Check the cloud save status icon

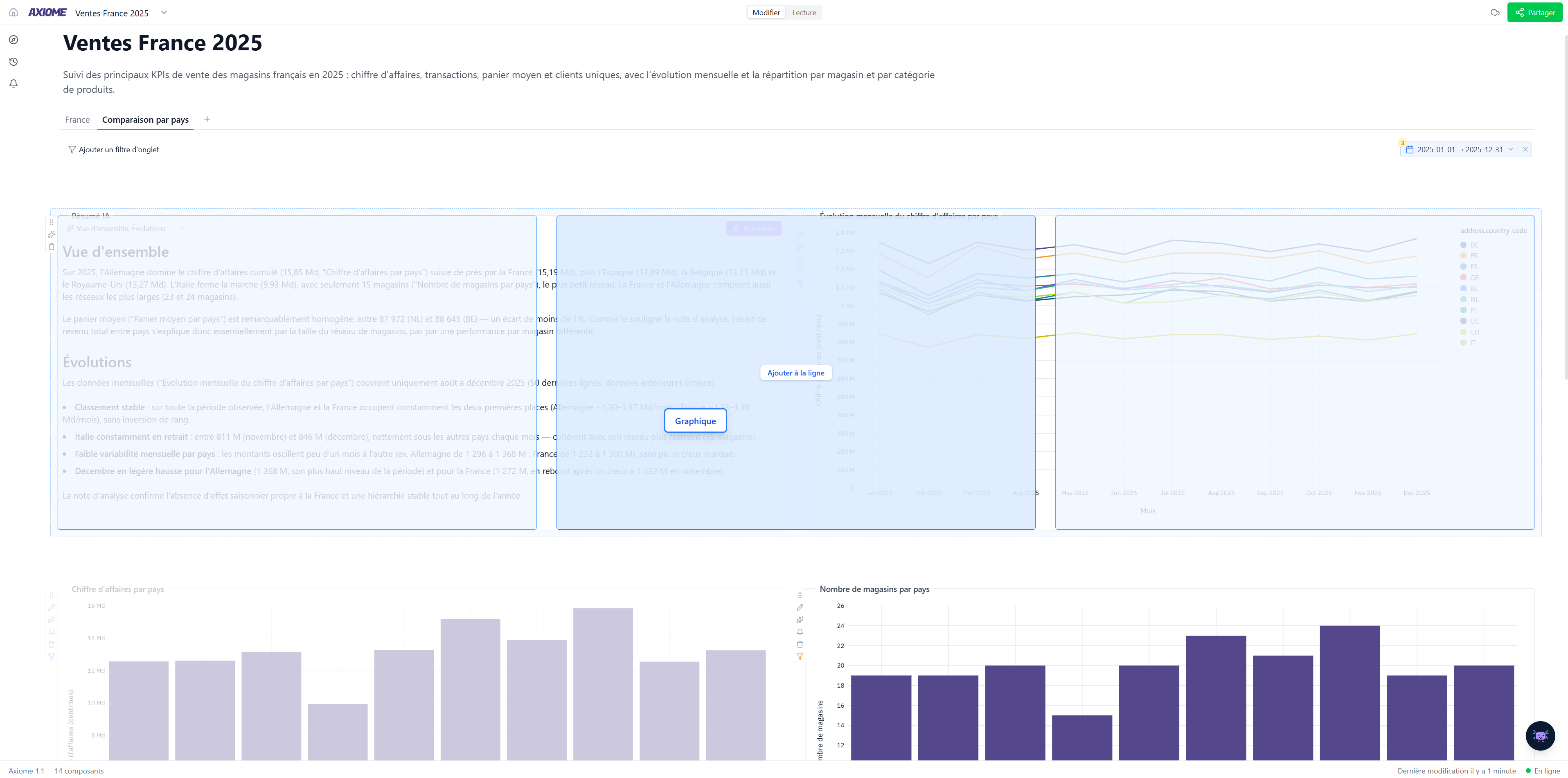[1495, 13]
